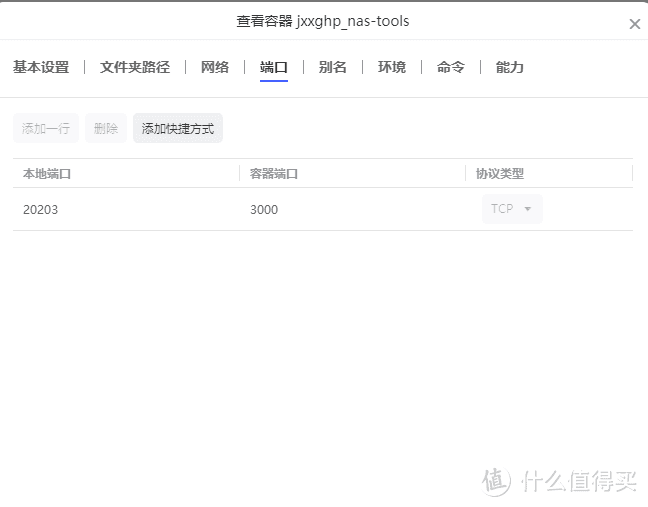Screen dimensions: 648x507
Task: Open the 命令 tab
Action: 451,67
